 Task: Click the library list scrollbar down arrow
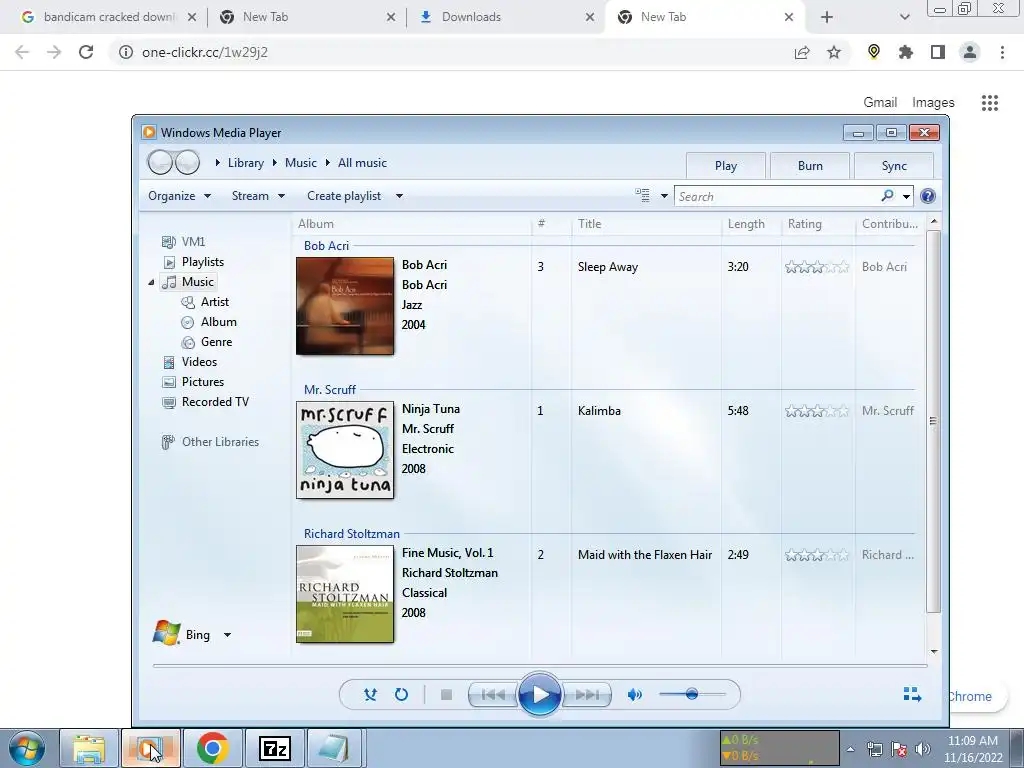coord(934,651)
